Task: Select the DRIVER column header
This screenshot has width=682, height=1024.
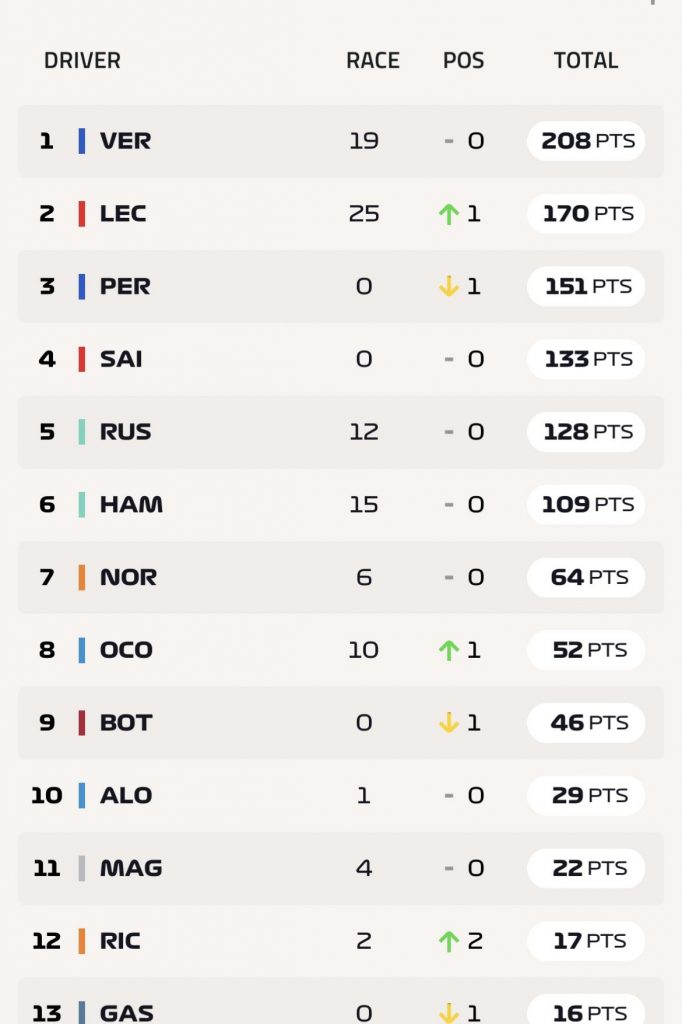Action: [x=82, y=61]
